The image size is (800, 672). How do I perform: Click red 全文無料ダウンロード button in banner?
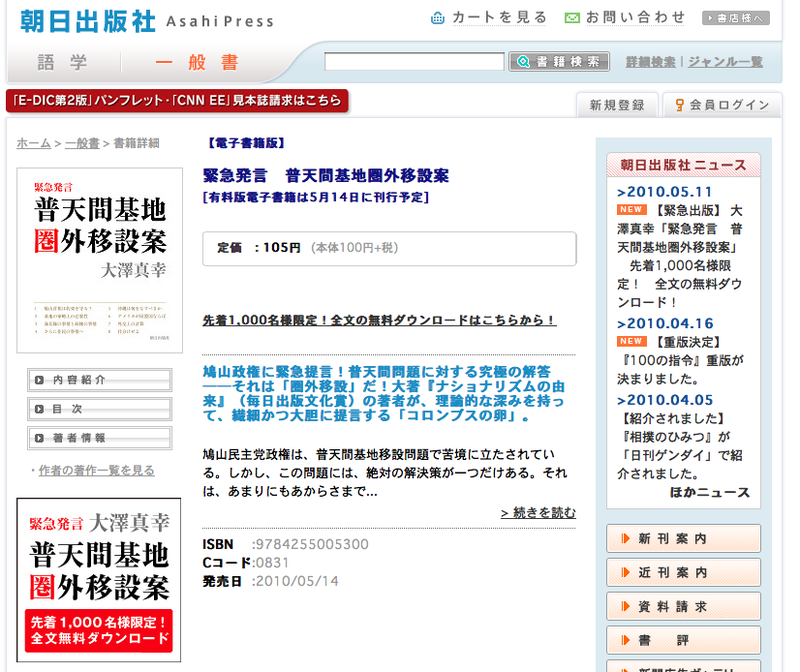tap(99, 631)
